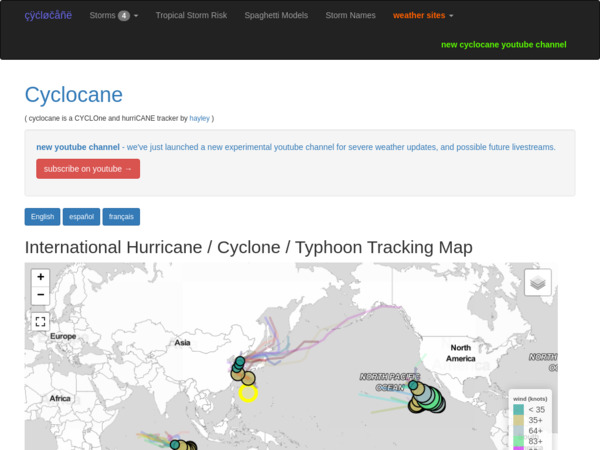This screenshot has height=450, width=600.
Task: Go to Spaghetti Models
Action: point(276,15)
